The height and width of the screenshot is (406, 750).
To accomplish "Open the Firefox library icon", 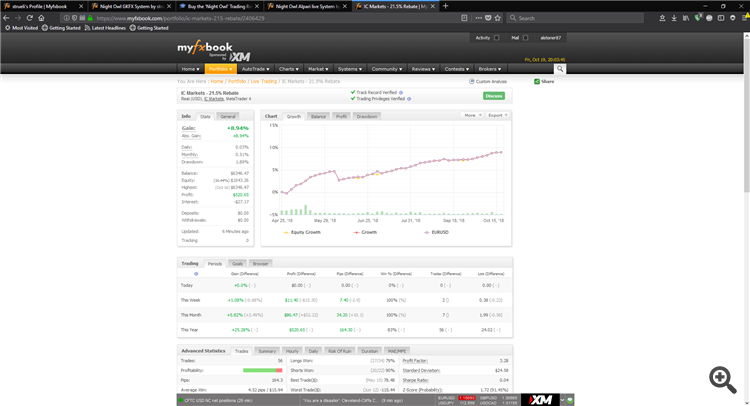I will point(686,18).
